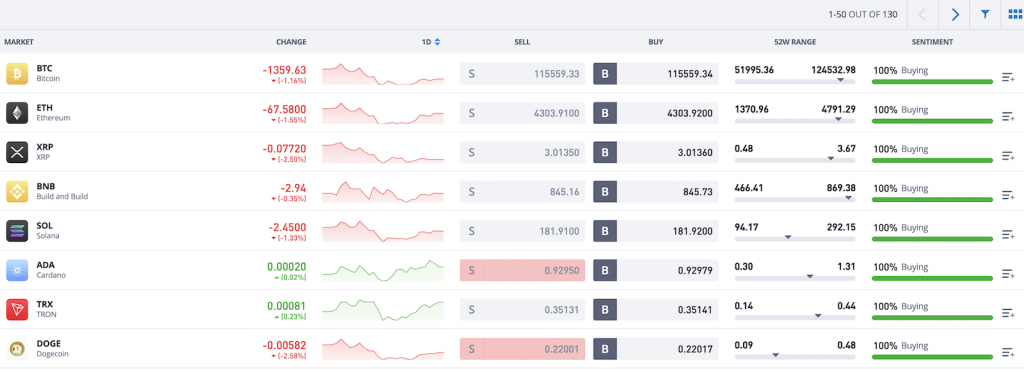
Task: Click the MARKET column header
Action: pyautogui.click(x=19, y=42)
